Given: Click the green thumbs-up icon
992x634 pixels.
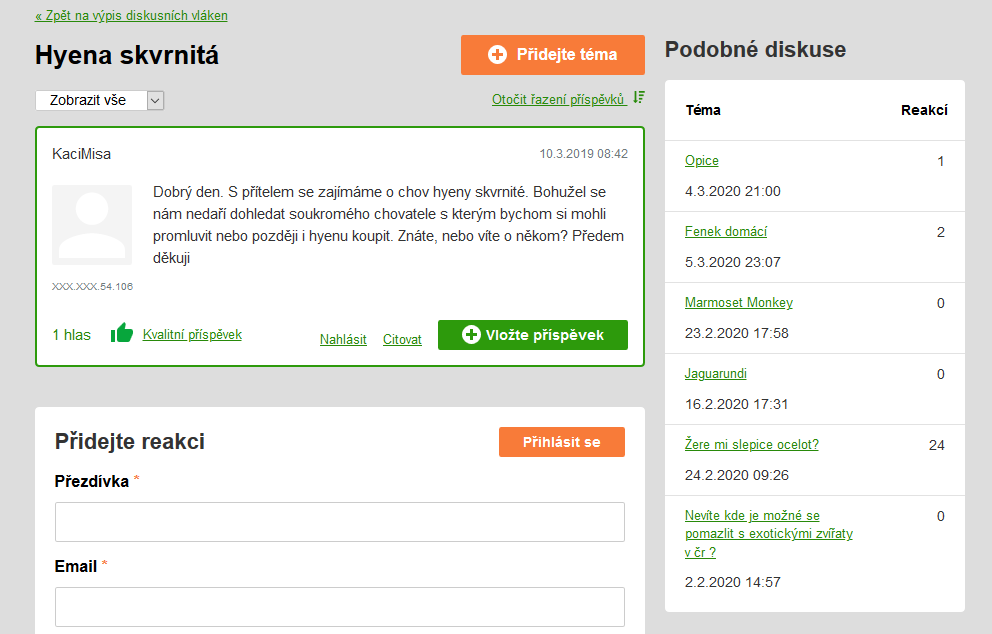Looking at the screenshot, I should tap(122, 334).
